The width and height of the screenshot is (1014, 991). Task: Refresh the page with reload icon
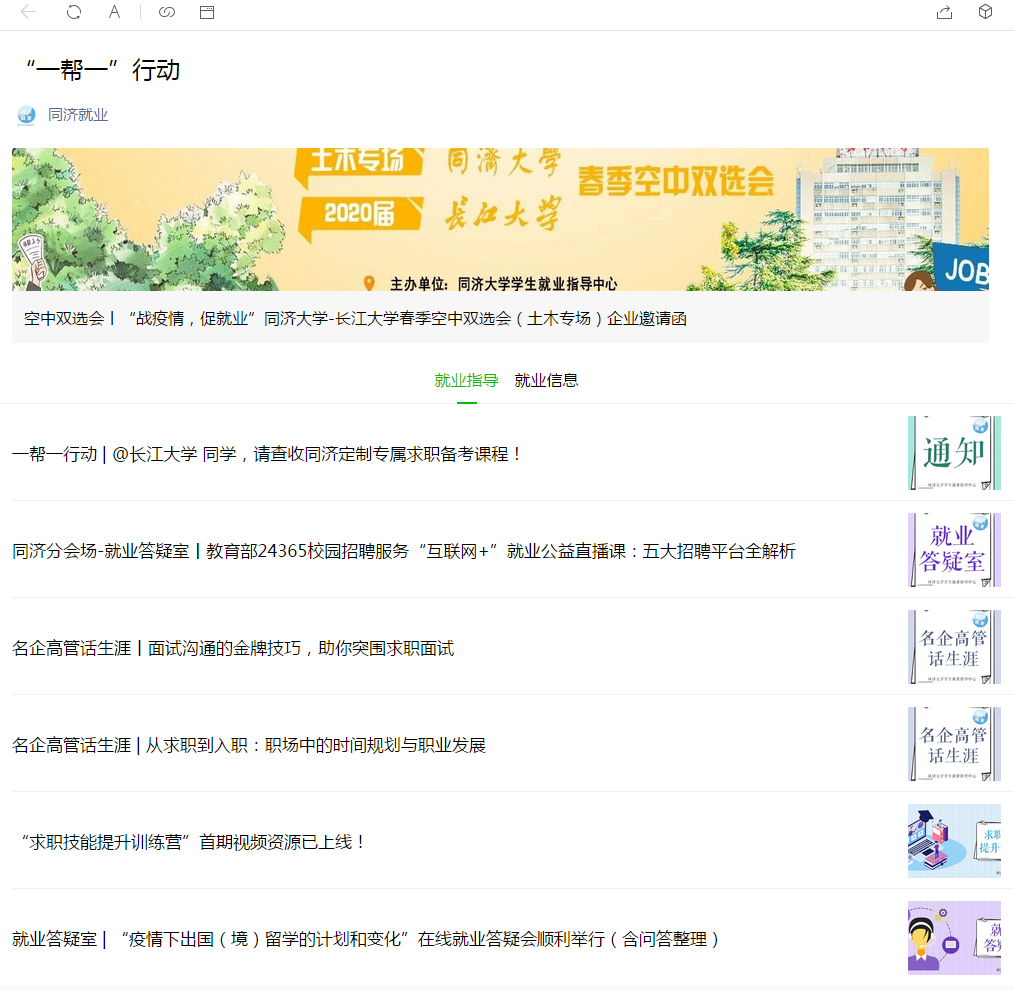[x=74, y=12]
